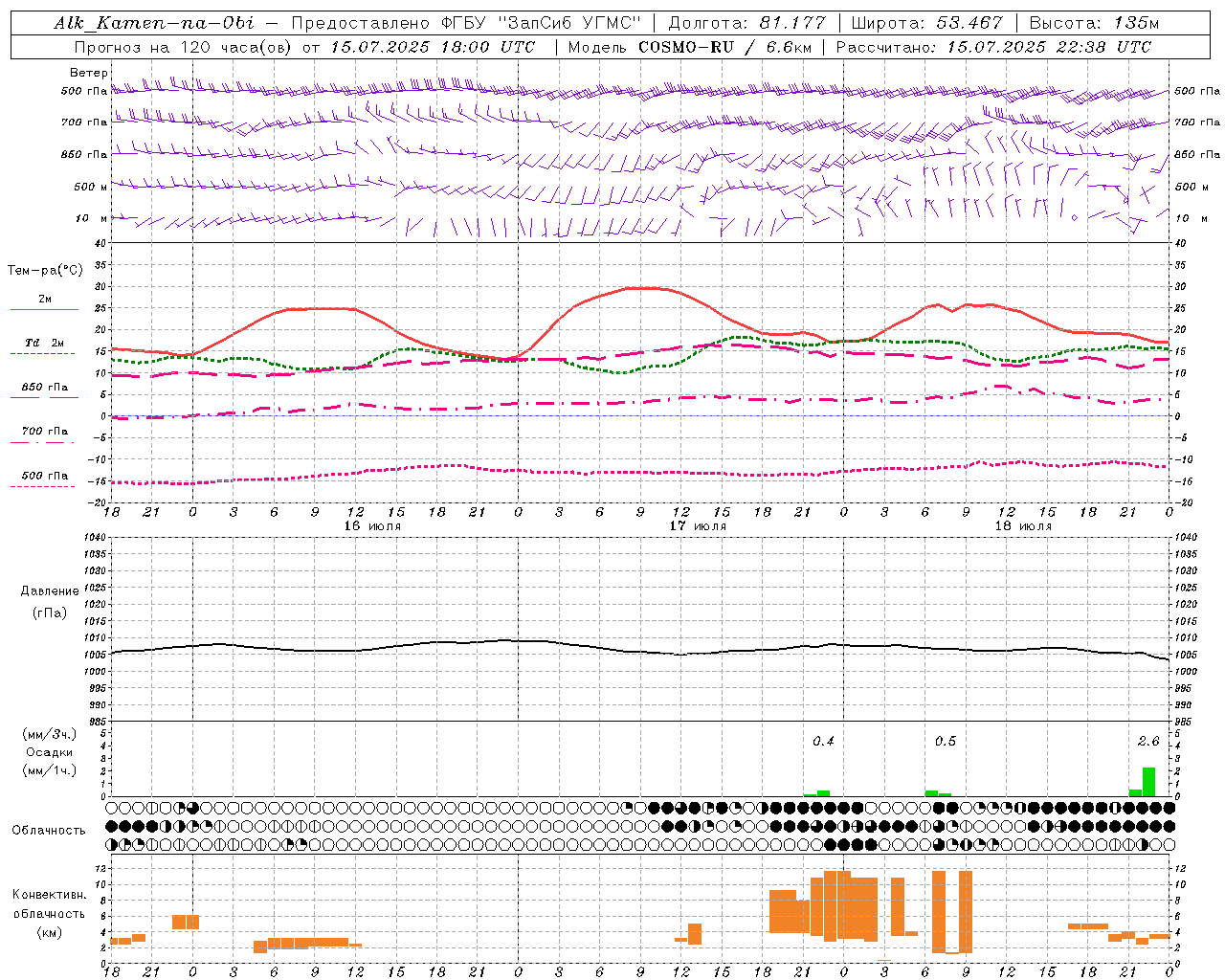Click the Долгота: 81.177 value
Screen dimensions: 1225x980
point(746,23)
